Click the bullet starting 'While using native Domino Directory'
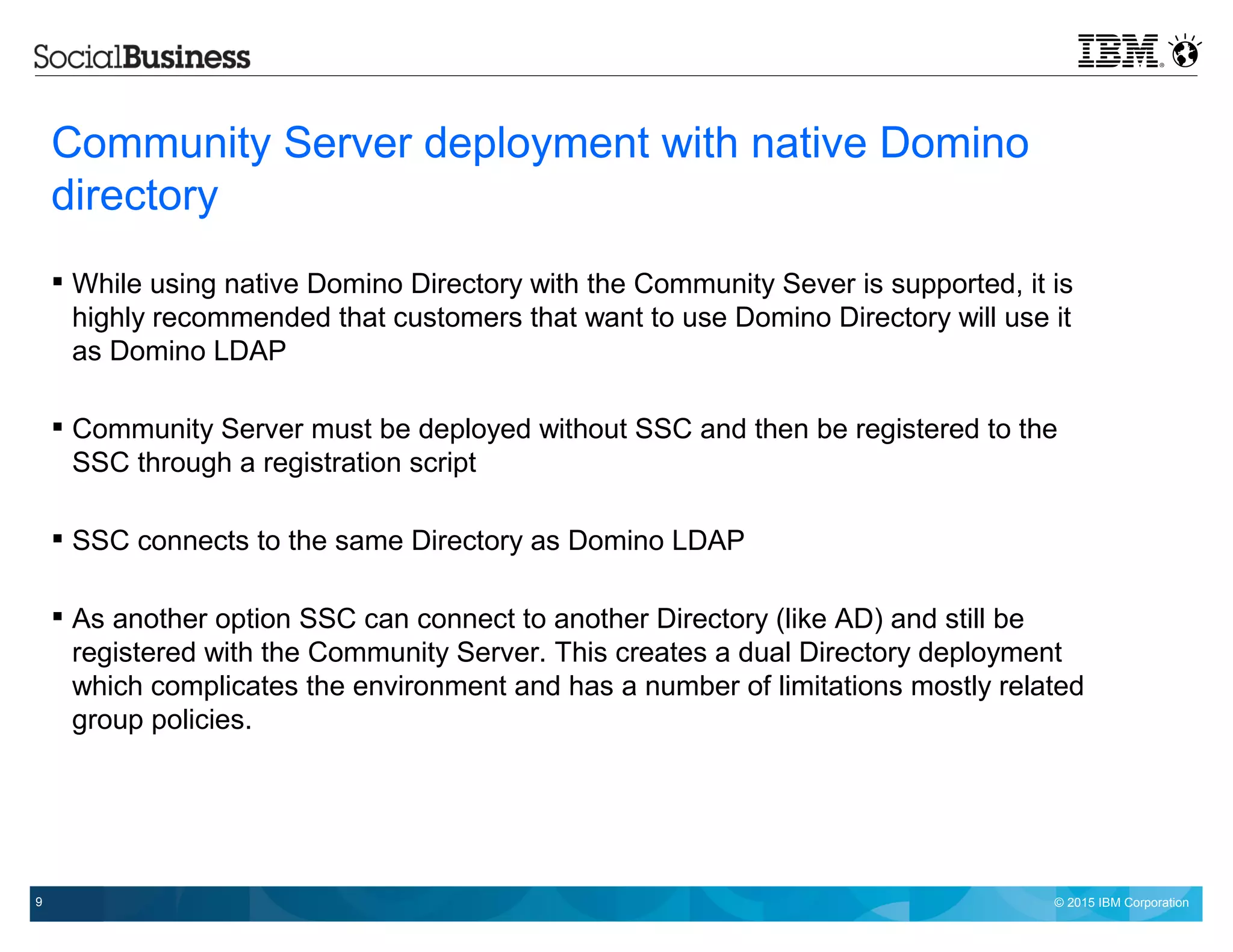This screenshot has width=1233, height=952. click(572, 317)
